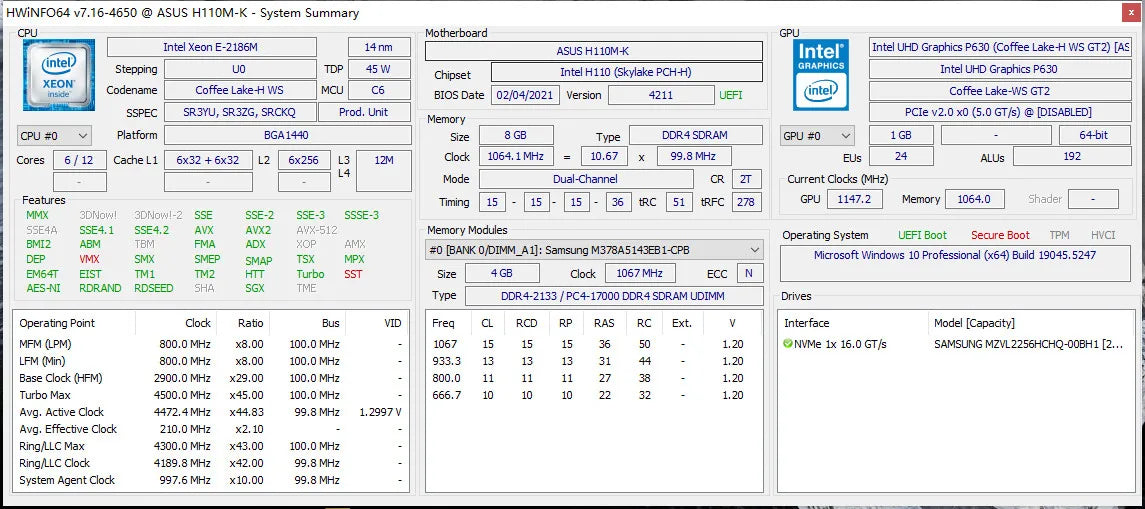This screenshot has height=509, width=1145.
Task: Click the green UEFI label next to BIOS version
Action: [730, 95]
